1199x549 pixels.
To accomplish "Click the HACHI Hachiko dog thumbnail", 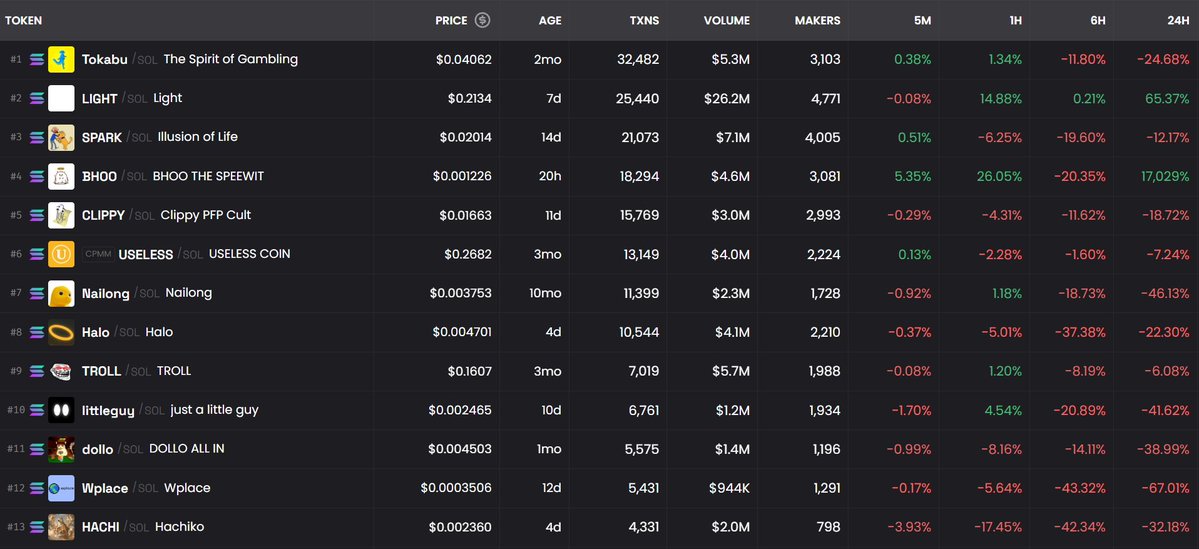I will click(61, 527).
